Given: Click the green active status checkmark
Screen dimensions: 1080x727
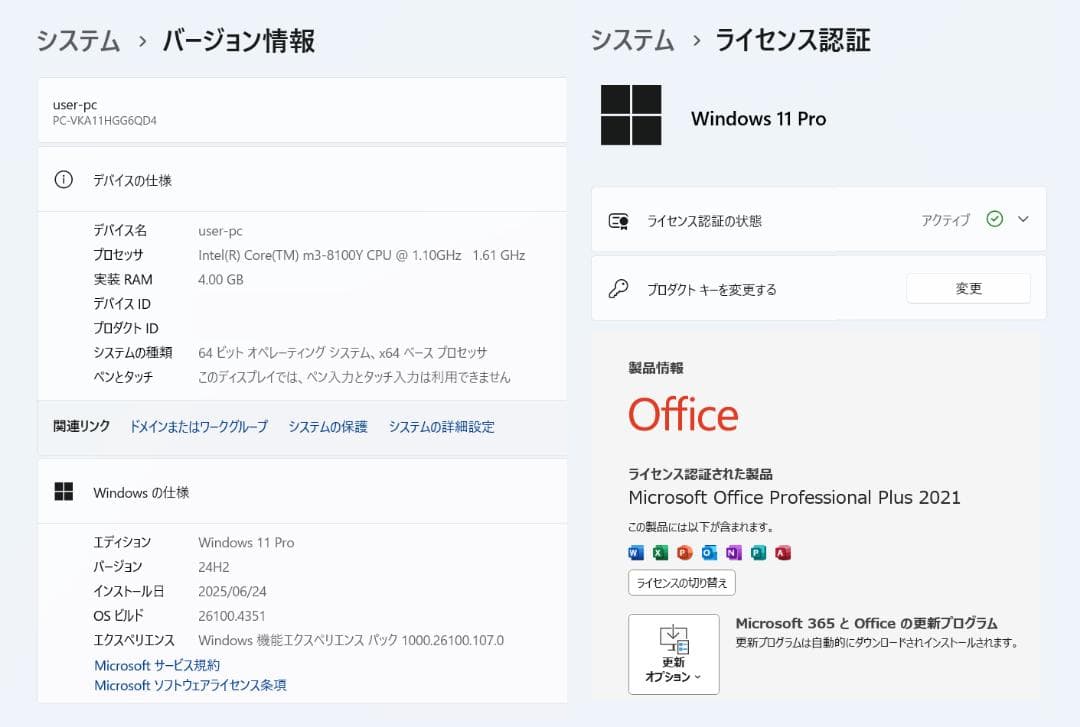Looking at the screenshot, I should pos(995,221).
